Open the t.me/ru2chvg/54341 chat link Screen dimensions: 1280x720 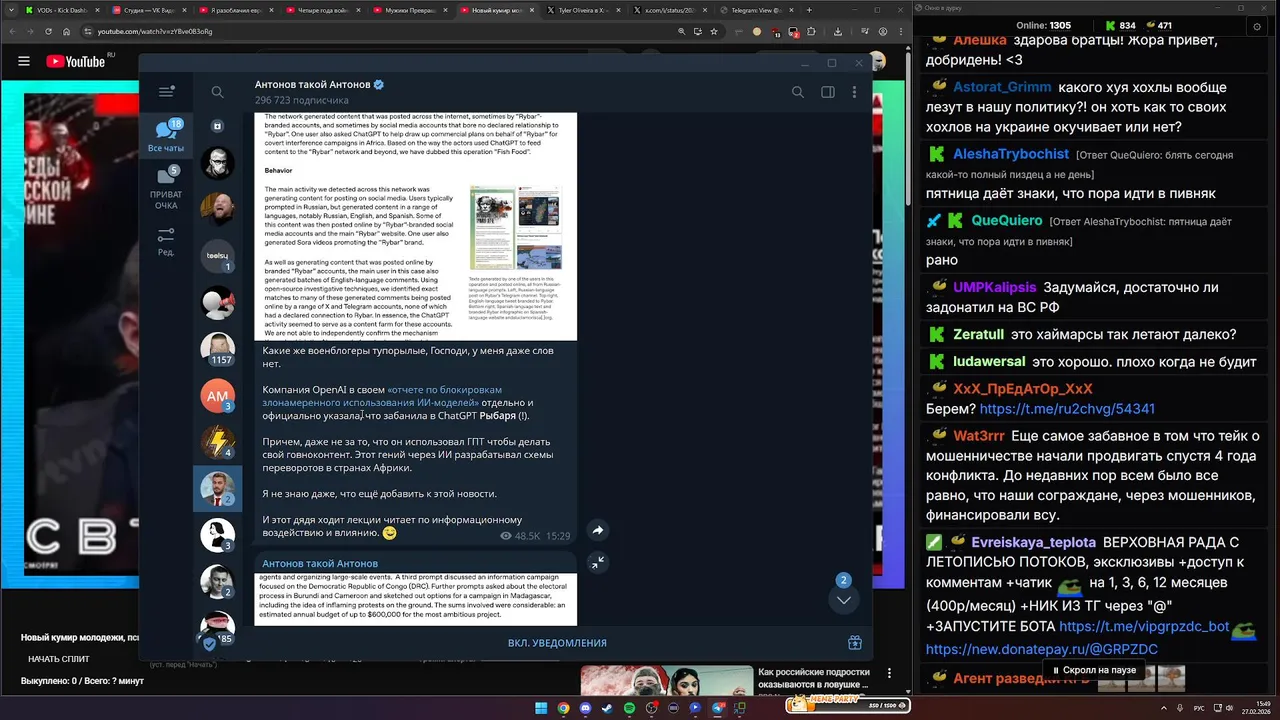[x=1067, y=409]
